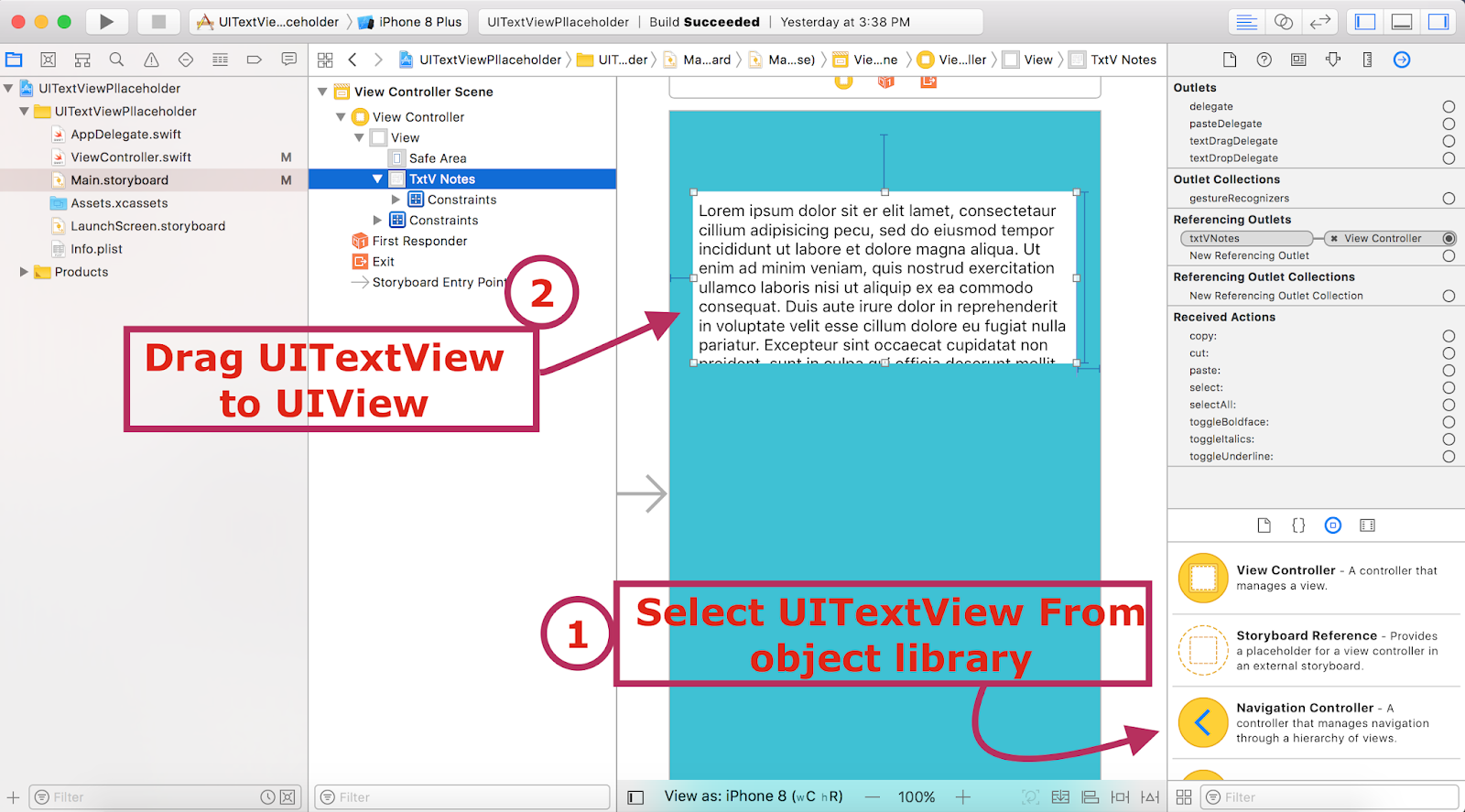Image resolution: width=1465 pixels, height=812 pixels.
Task: Expand the Products folder
Action: [24, 272]
